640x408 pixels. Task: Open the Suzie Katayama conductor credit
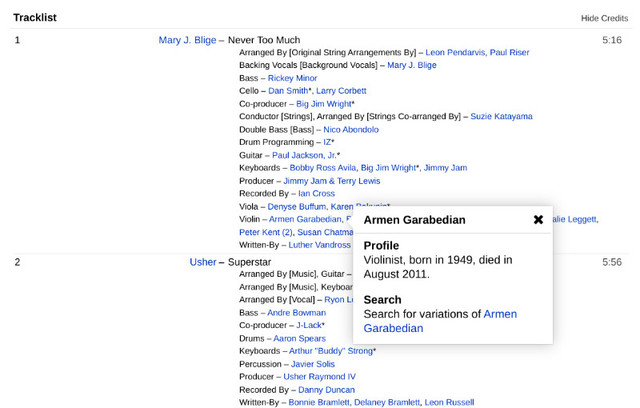tap(501, 116)
